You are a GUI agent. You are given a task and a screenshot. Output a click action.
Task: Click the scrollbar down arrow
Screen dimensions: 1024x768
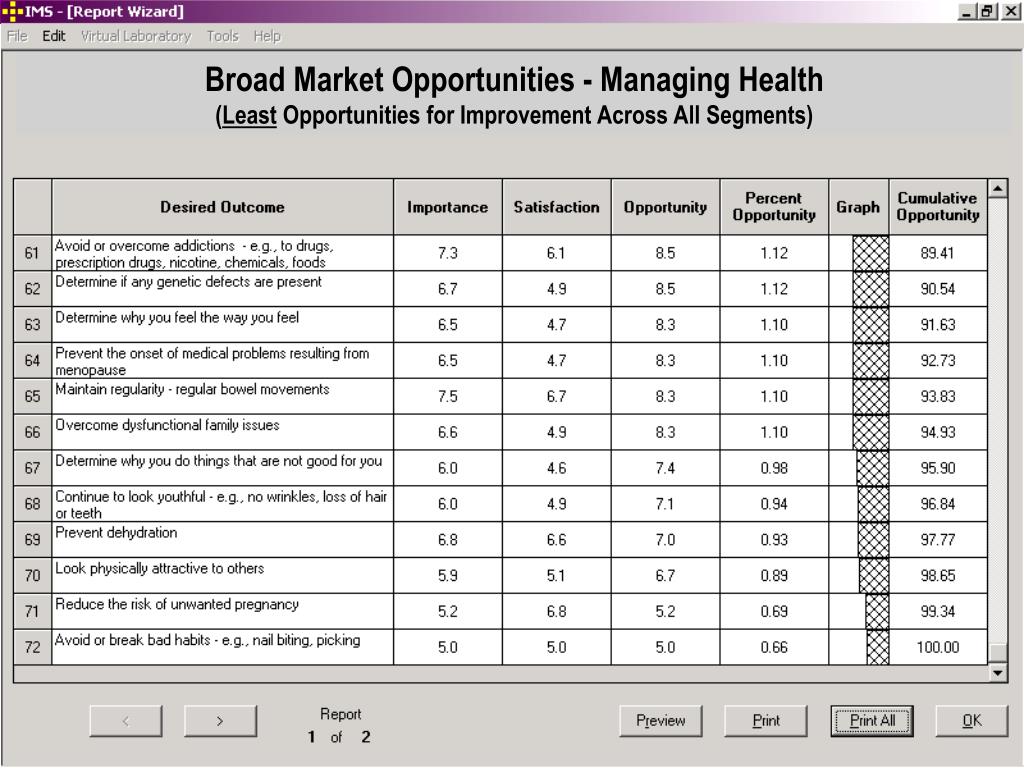coord(997,673)
